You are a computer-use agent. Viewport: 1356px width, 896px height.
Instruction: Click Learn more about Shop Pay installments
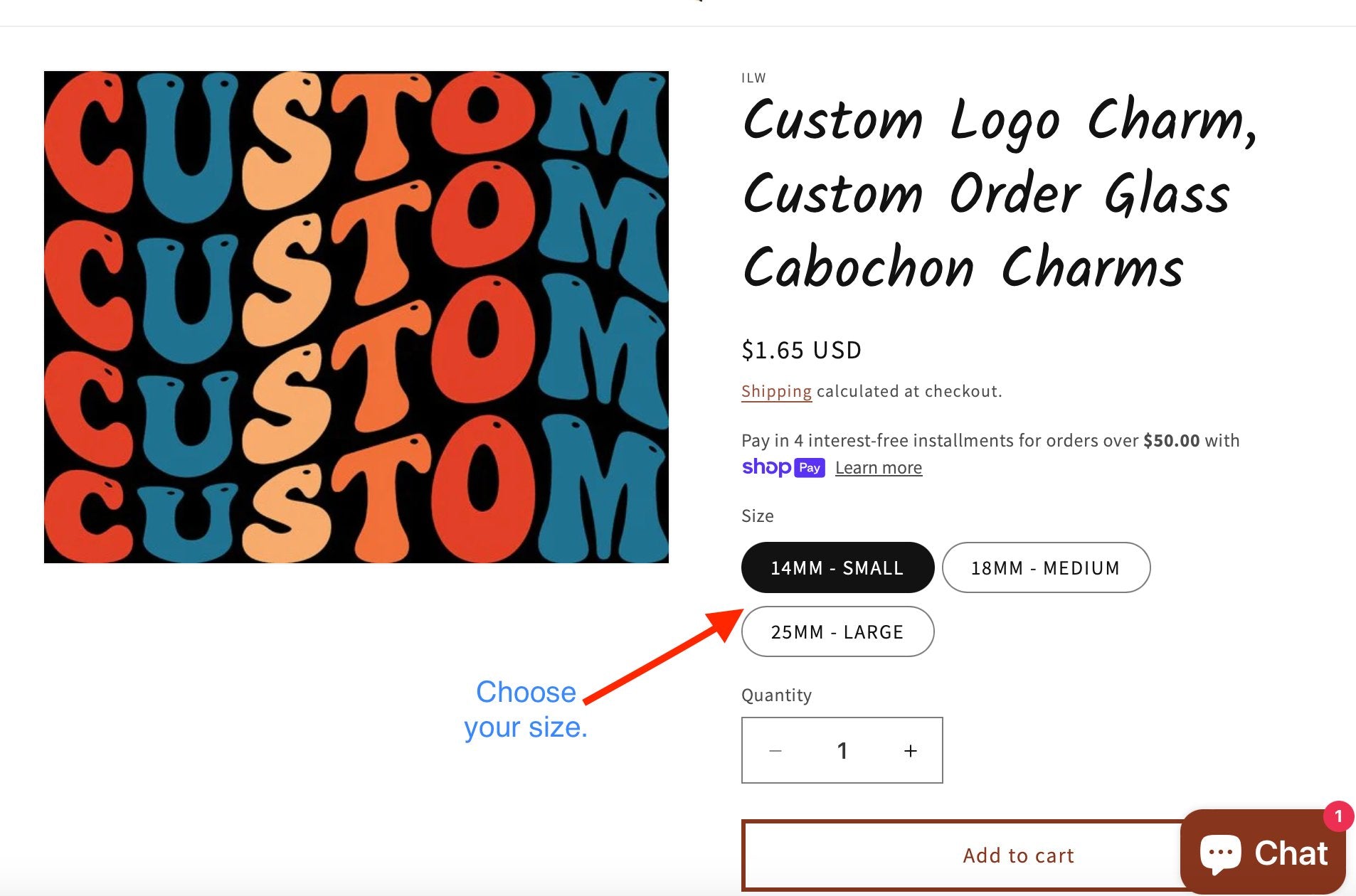coord(879,467)
